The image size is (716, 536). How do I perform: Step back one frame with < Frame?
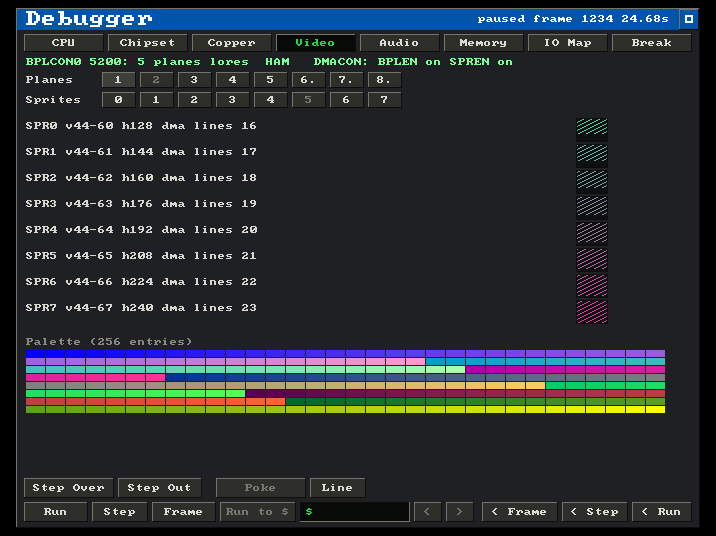click(x=520, y=512)
